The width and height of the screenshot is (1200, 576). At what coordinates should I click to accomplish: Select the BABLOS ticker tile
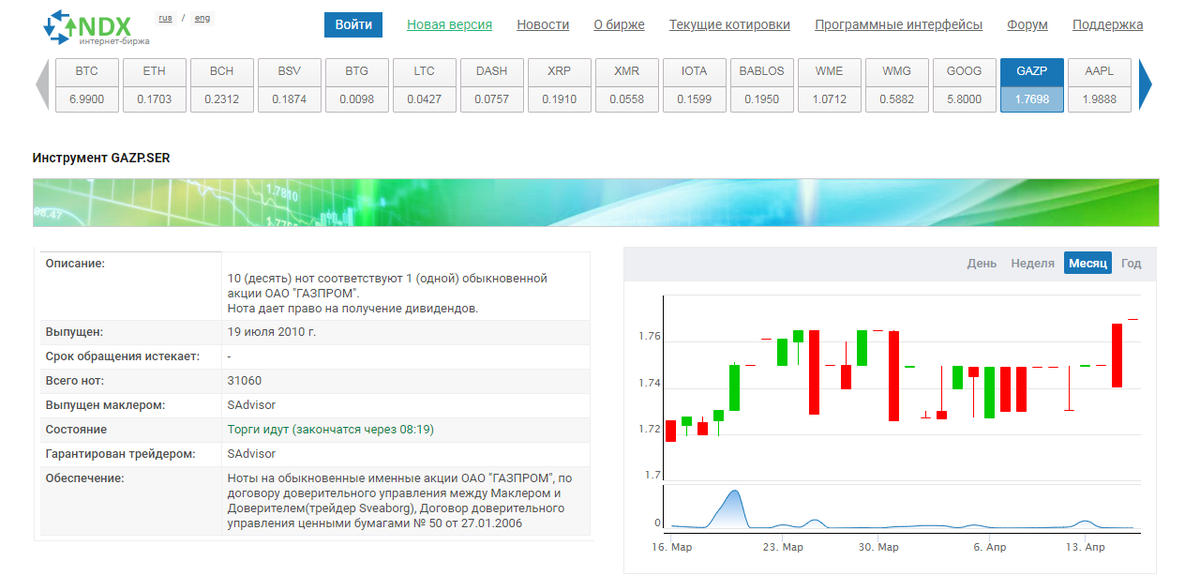pyautogui.click(x=761, y=85)
